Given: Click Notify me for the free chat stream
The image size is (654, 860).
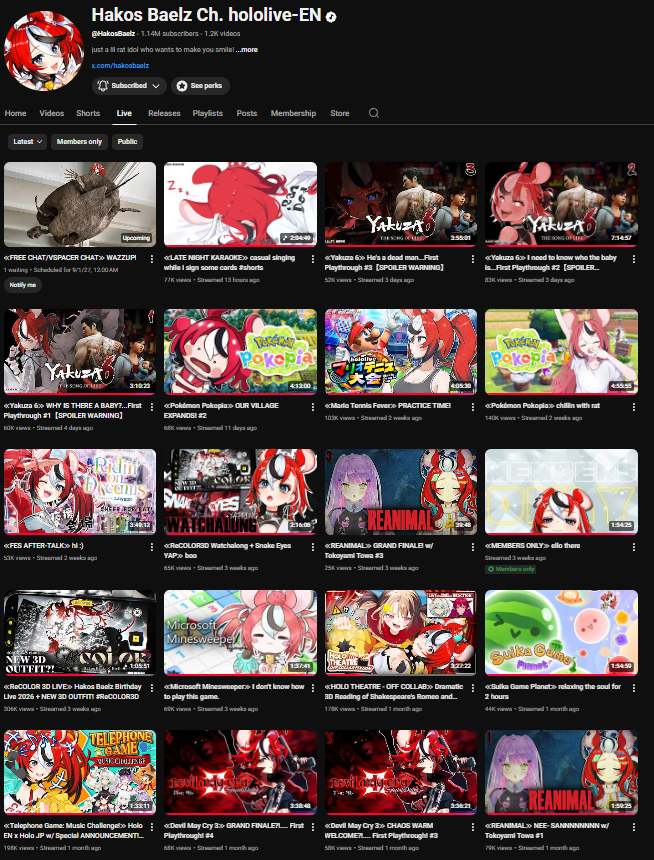Looking at the screenshot, I should (x=22, y=285).
